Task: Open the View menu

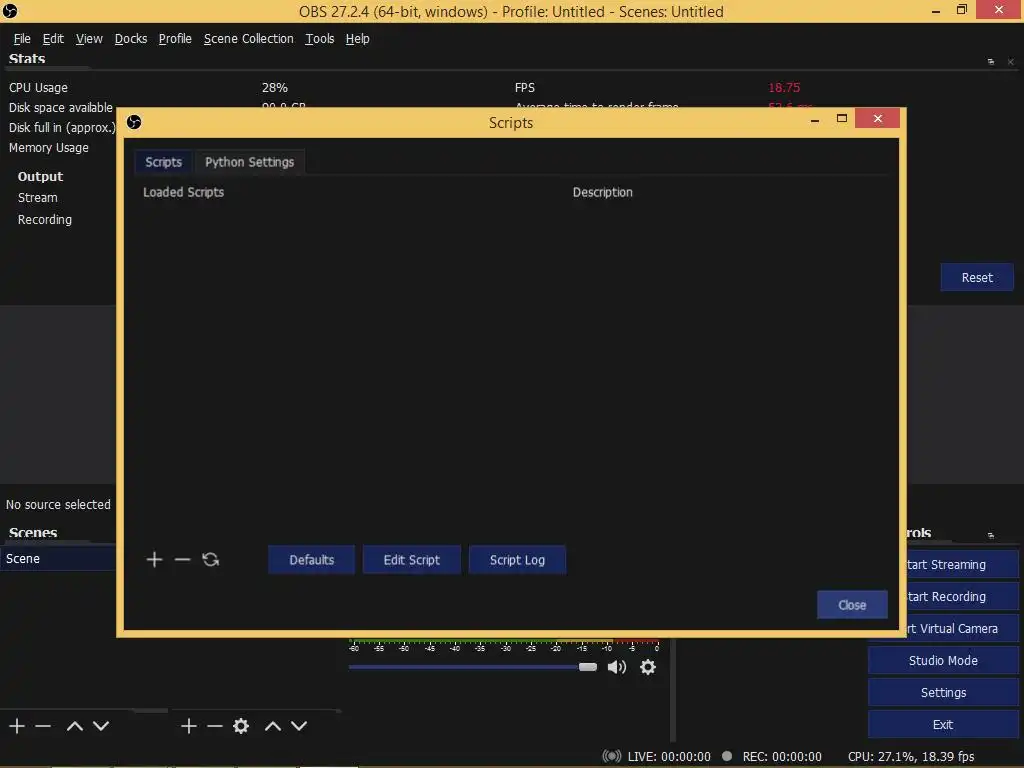Action: [x=89, y=39]
